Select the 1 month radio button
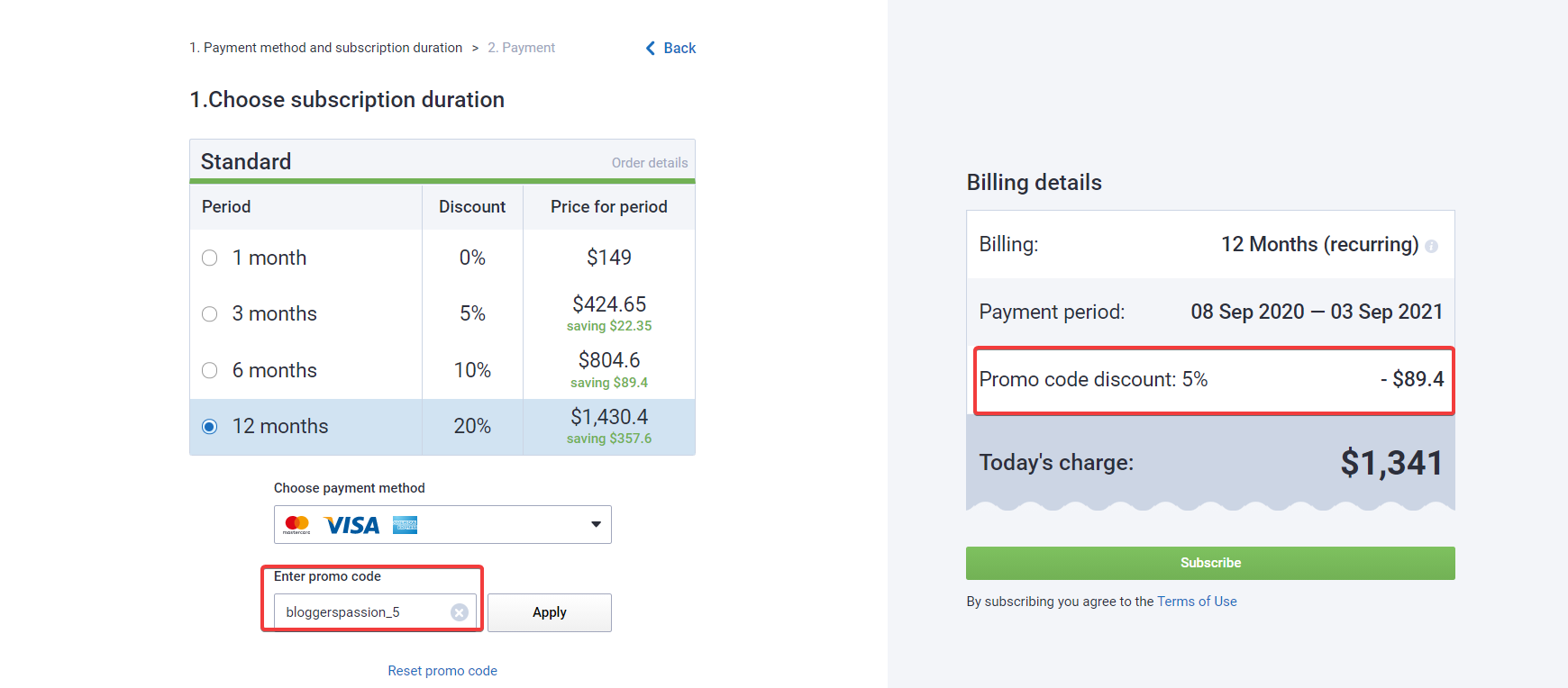Image resolution: width=1568 pixels, height=688 pixels. point(210,258)
